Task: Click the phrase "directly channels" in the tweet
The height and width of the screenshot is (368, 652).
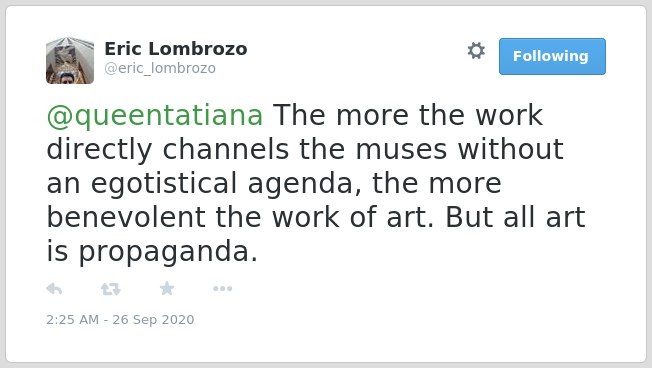Action: 168,150
